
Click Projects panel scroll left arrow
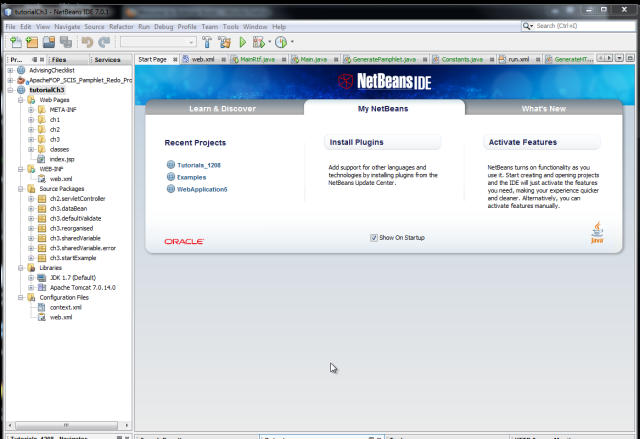pyautogui.click(x=10, y=425)
